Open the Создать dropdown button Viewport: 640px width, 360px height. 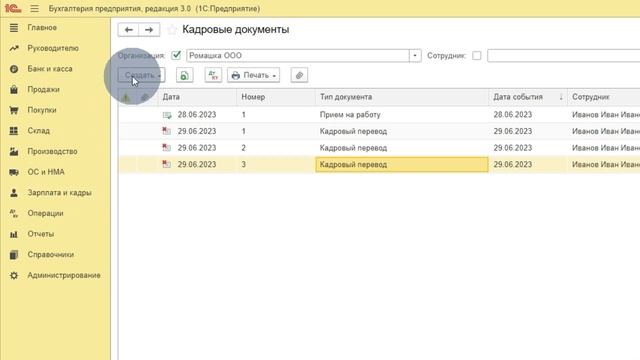[142, 75]
